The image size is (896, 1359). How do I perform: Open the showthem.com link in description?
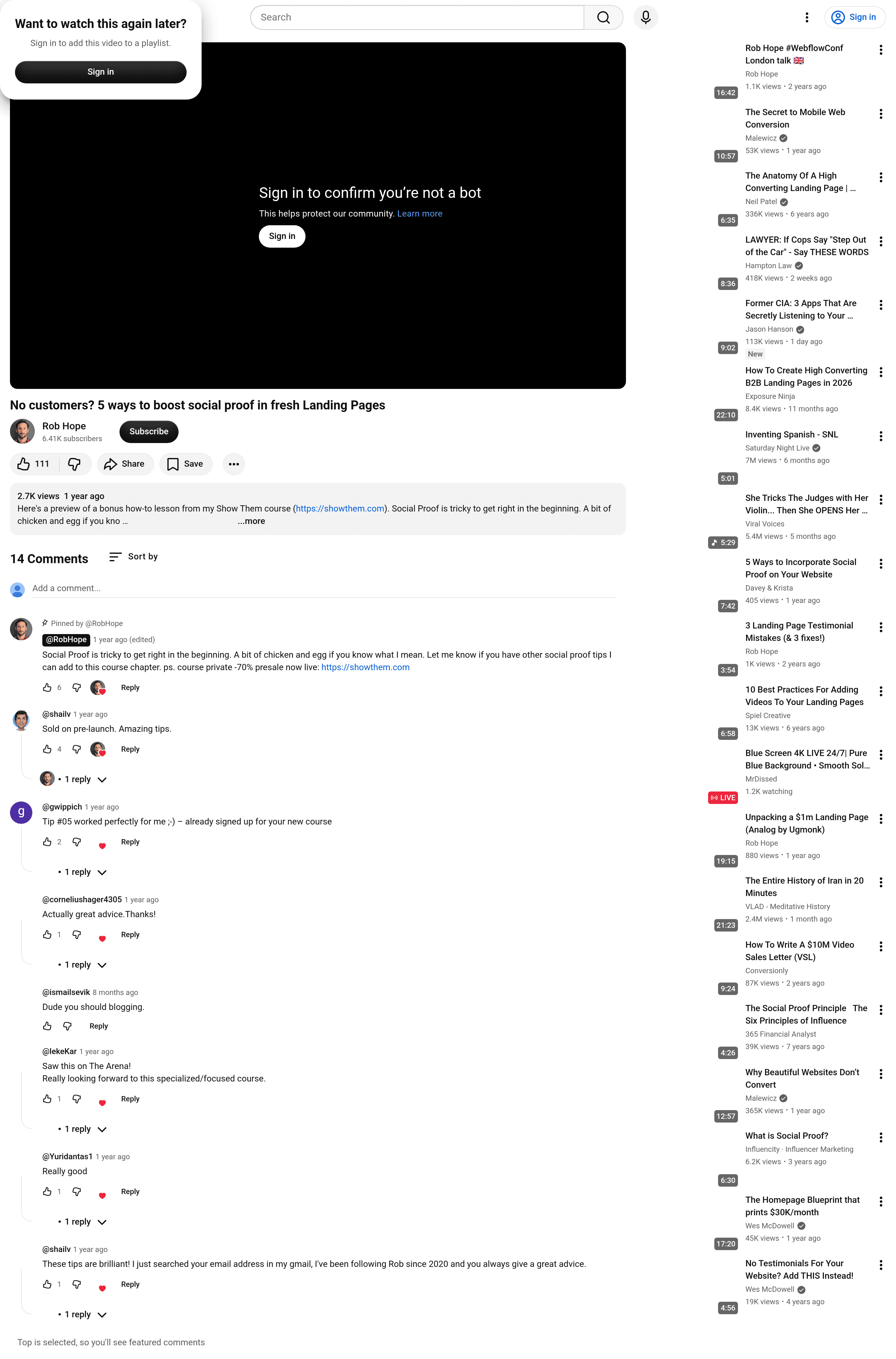tap(340, 509)
